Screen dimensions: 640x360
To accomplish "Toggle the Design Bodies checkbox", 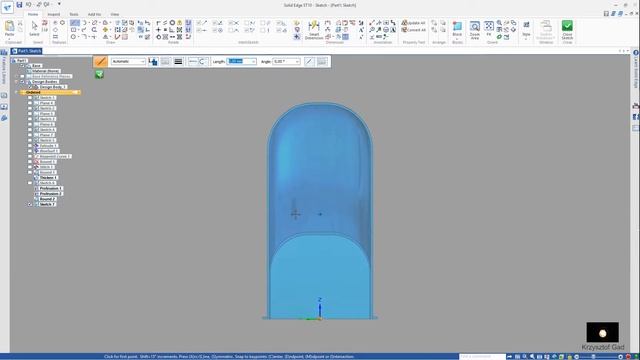I will coord(22,82).
